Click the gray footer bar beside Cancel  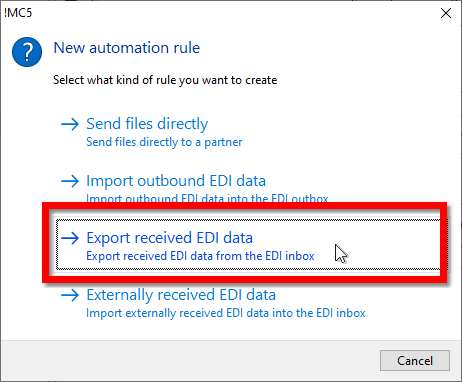pyautogui.click(x=190, y=360)
